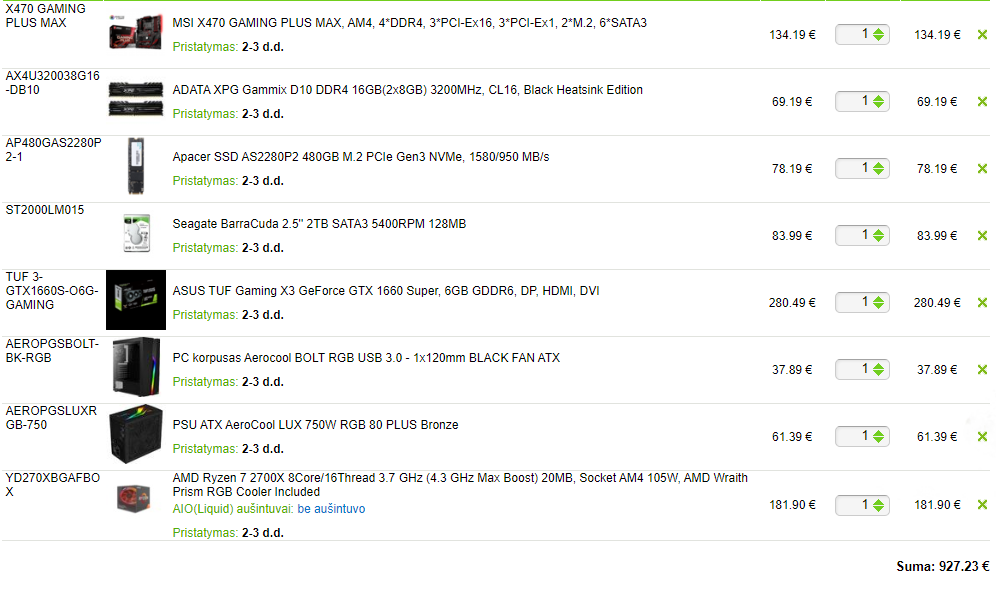Focus the quantity field for MSI X470 motherboard
996x590 pixels.
pyautogui.click(x=862, y=34)
